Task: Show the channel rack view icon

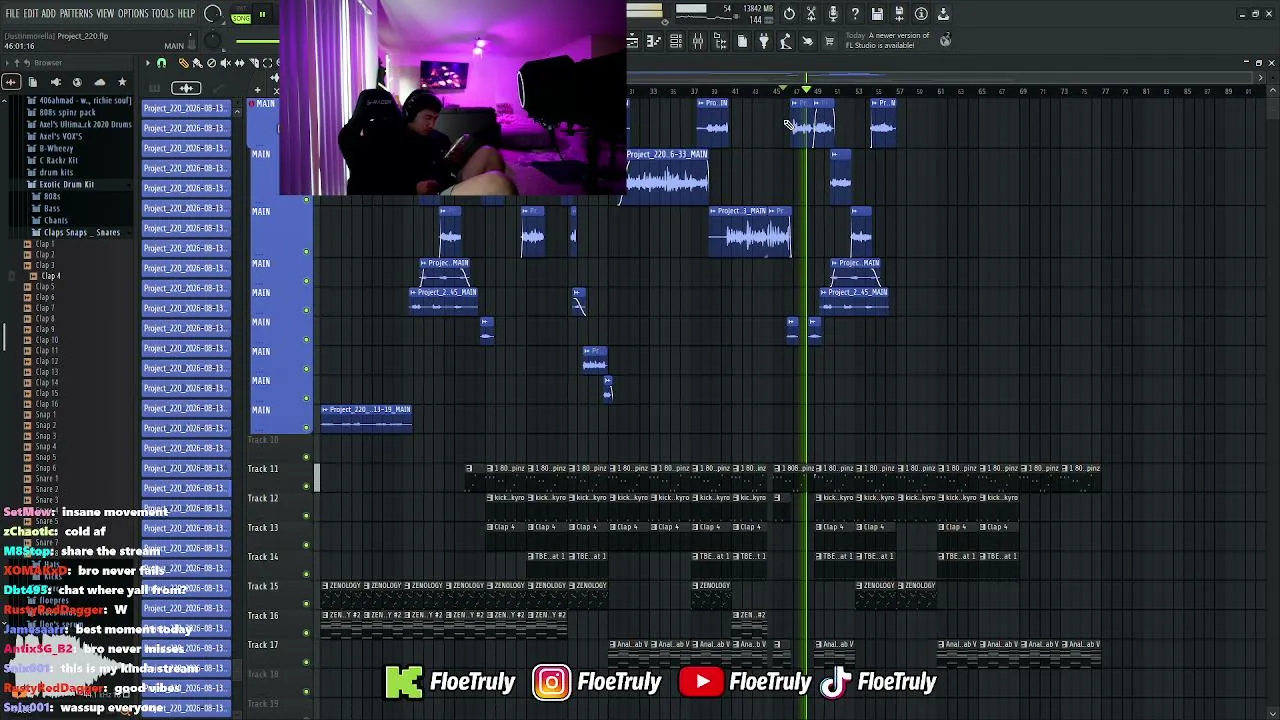Action: [676, 41]
